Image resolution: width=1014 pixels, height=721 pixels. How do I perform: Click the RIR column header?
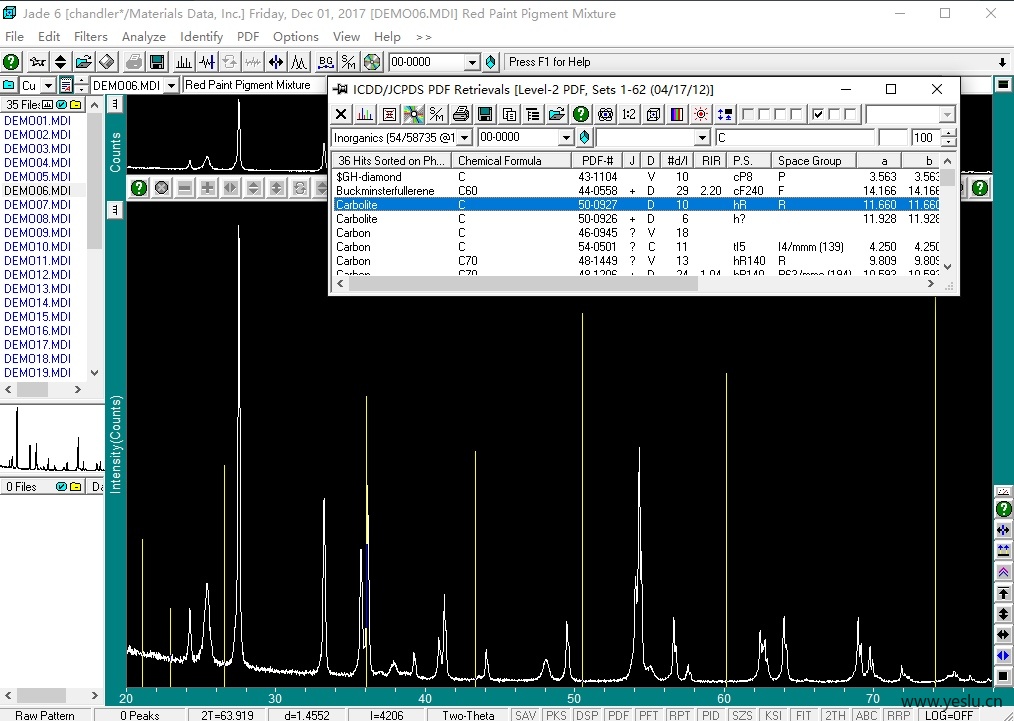pos(711,160)
